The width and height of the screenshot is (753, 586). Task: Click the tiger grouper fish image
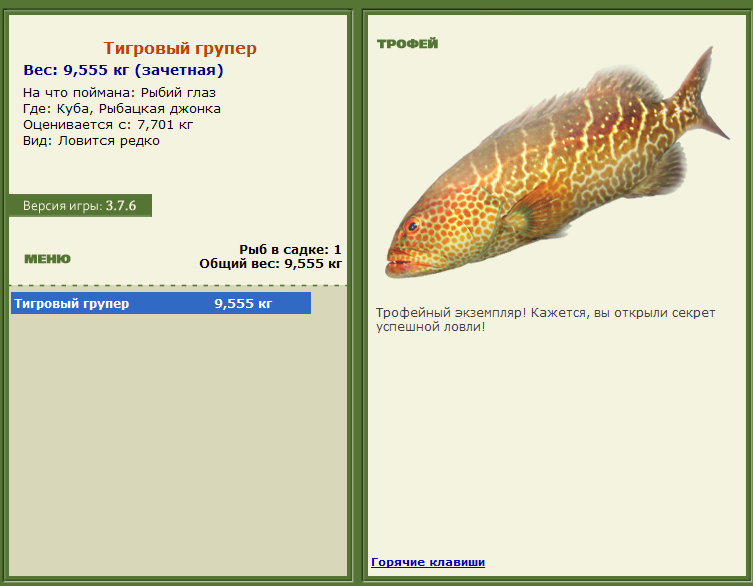tap(557, 162)
